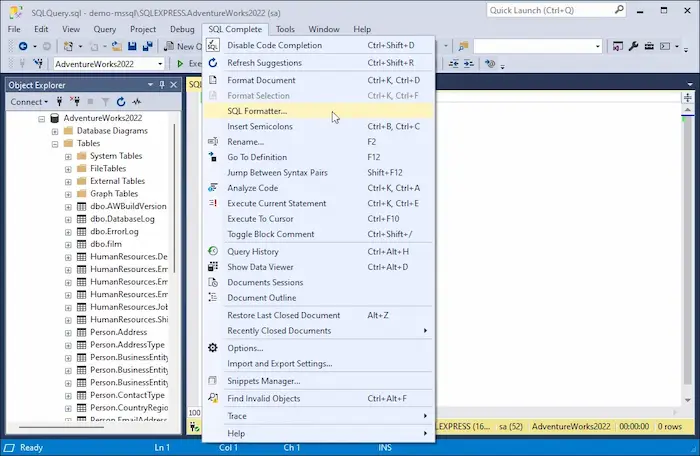Open Options... in SQL Complete menu
This screenshot has height=456, width=700.
click(319, 348)
